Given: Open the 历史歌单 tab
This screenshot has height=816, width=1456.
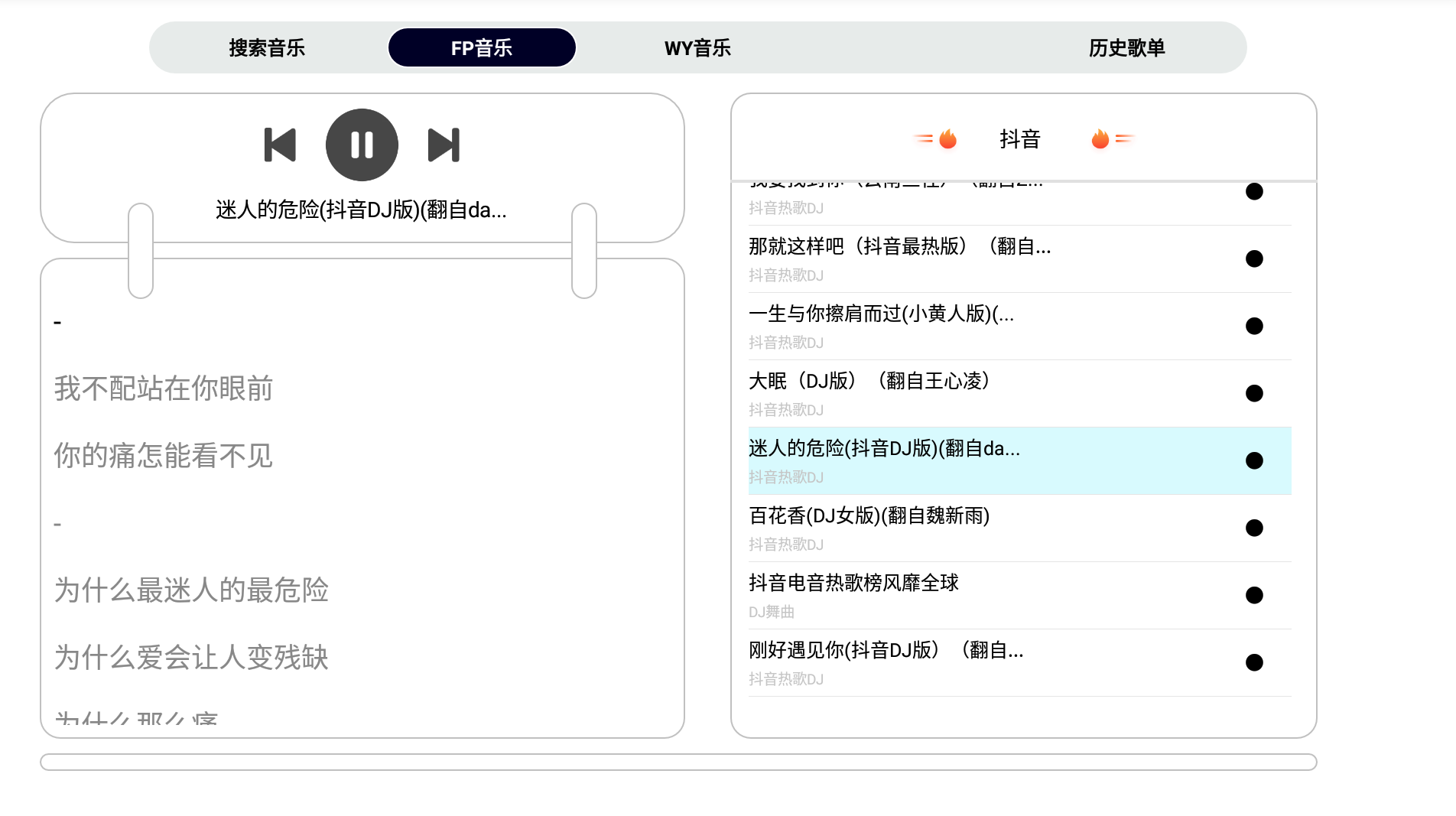Looking at the screenshot, I should (1126, 48).
